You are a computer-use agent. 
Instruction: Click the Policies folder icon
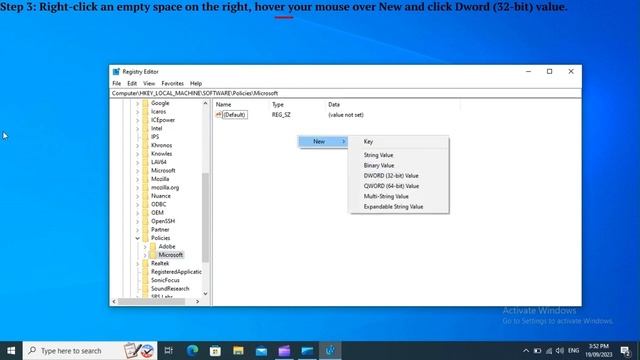tap(145, 238)
